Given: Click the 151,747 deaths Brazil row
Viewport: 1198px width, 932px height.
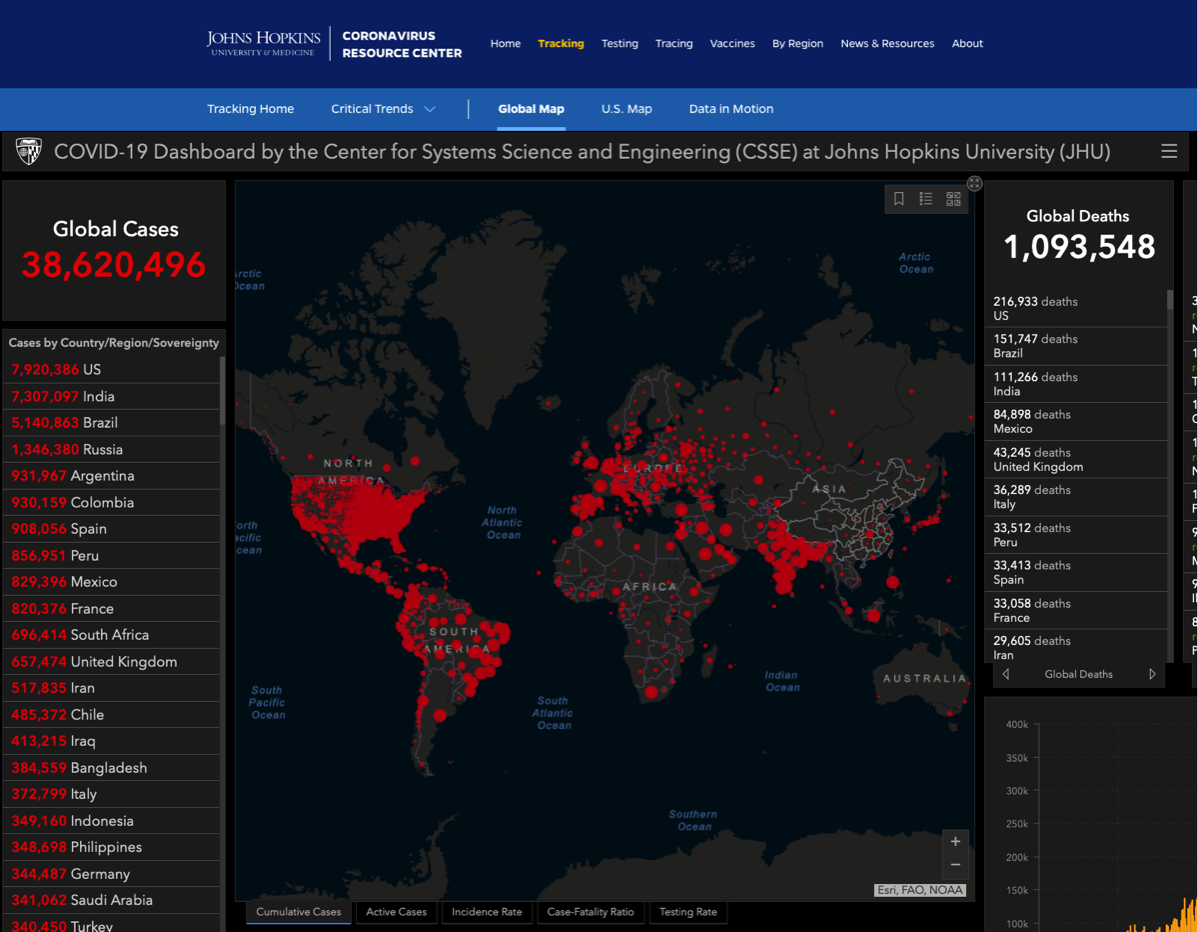Looking at the screenshot, I should tap(1076, 346).
